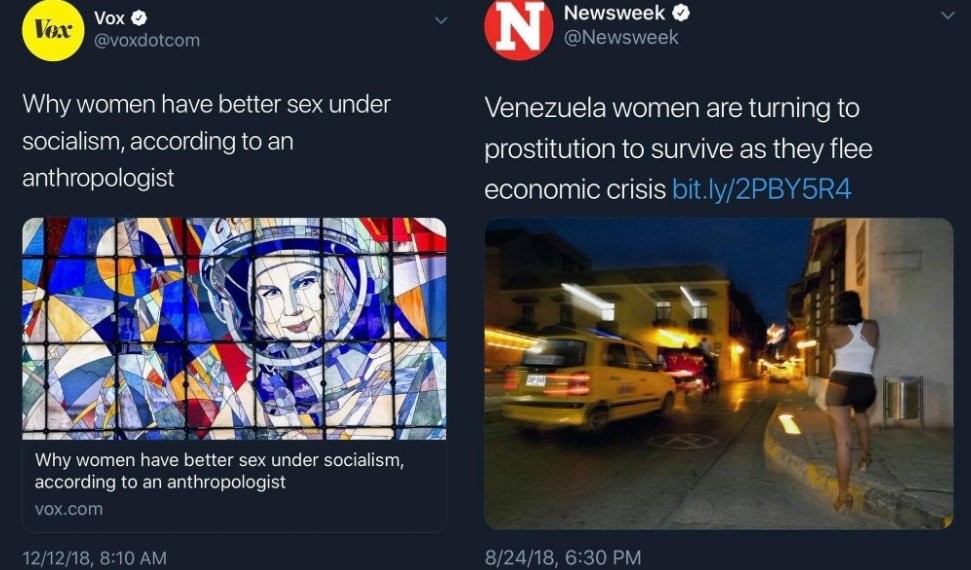Viewport: 971px width, 570px height.
Task: Click the yellow taxi in Newsweek photo
Action: [x=589, y=379]
